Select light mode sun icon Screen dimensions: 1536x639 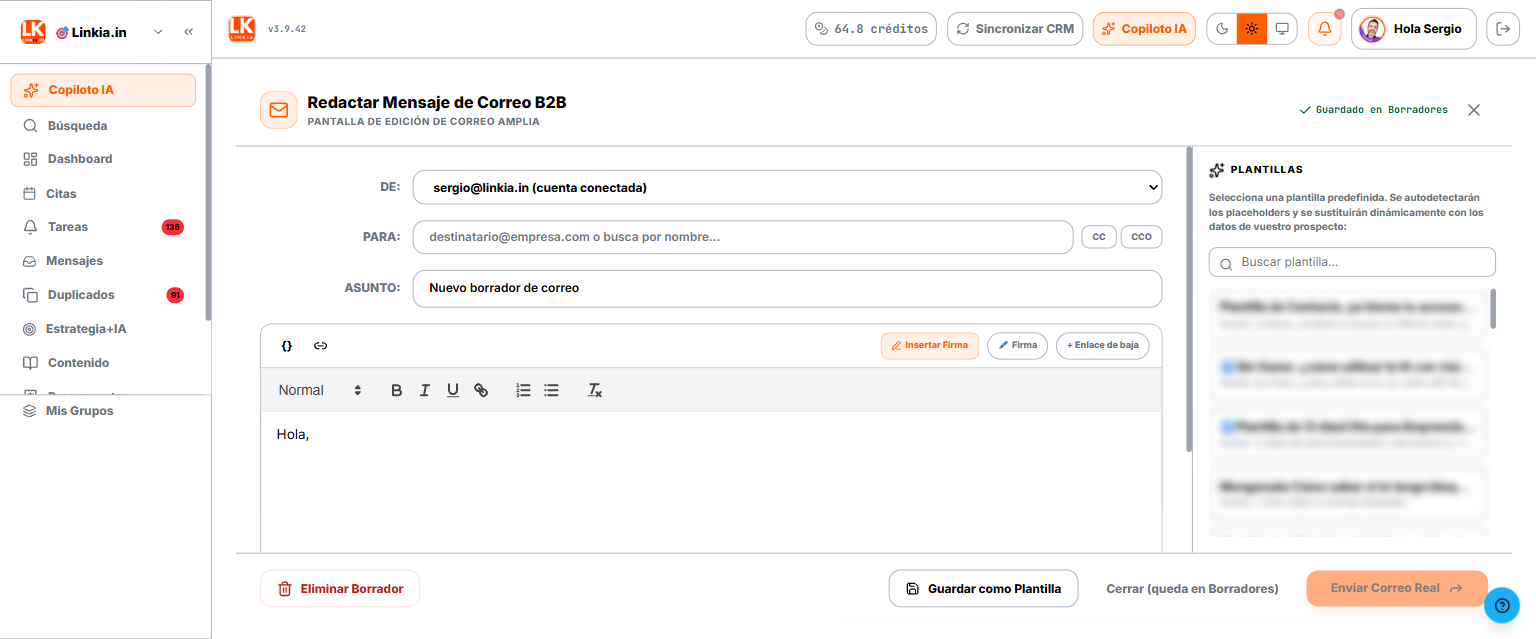pyautogui.click(x=1251, y=29)
